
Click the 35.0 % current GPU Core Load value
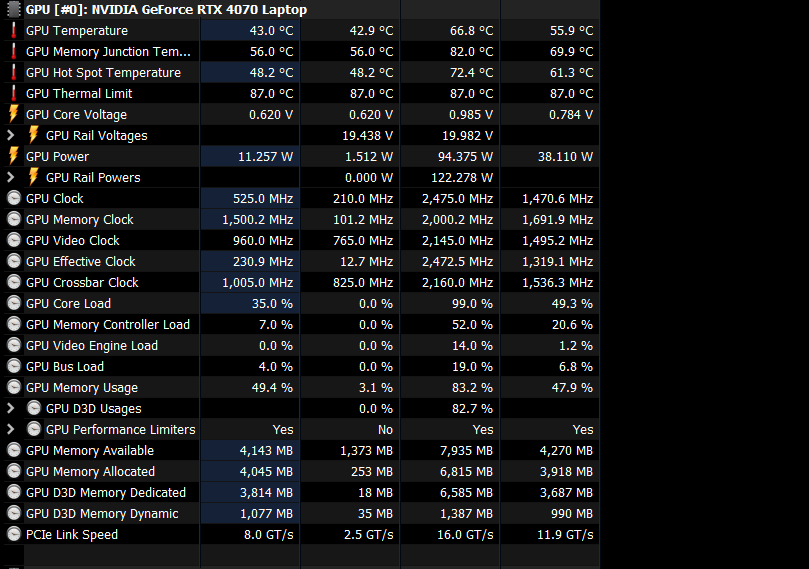tap(272, 303)
